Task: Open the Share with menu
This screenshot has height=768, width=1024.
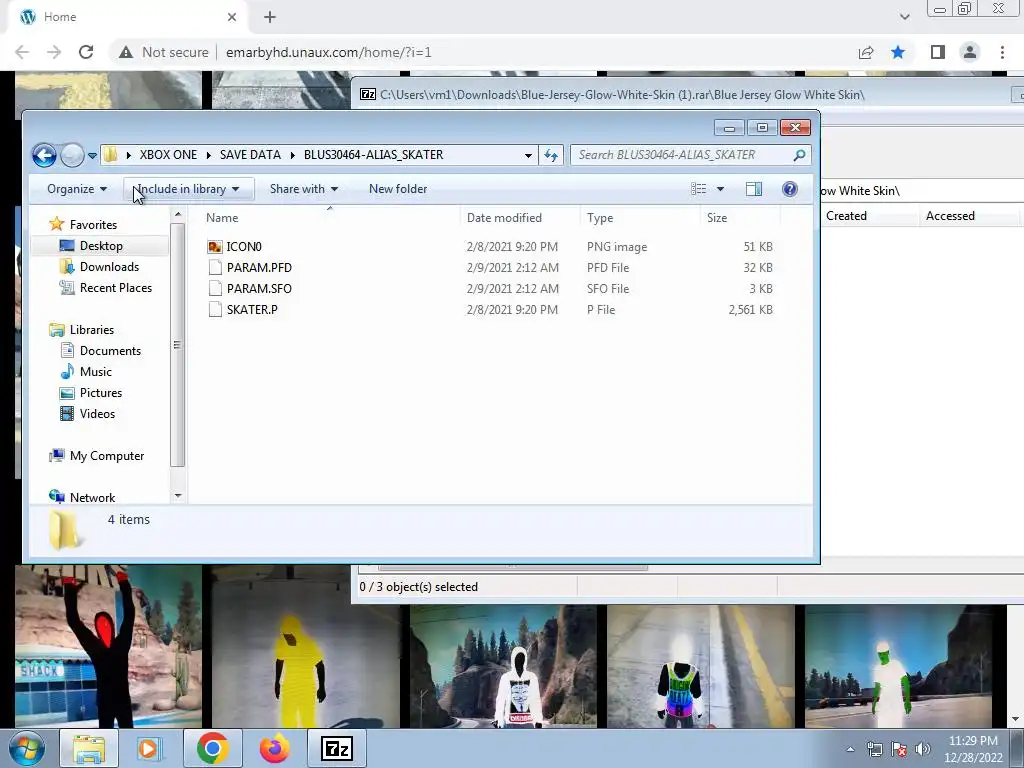Action: (x=304, y=189)
